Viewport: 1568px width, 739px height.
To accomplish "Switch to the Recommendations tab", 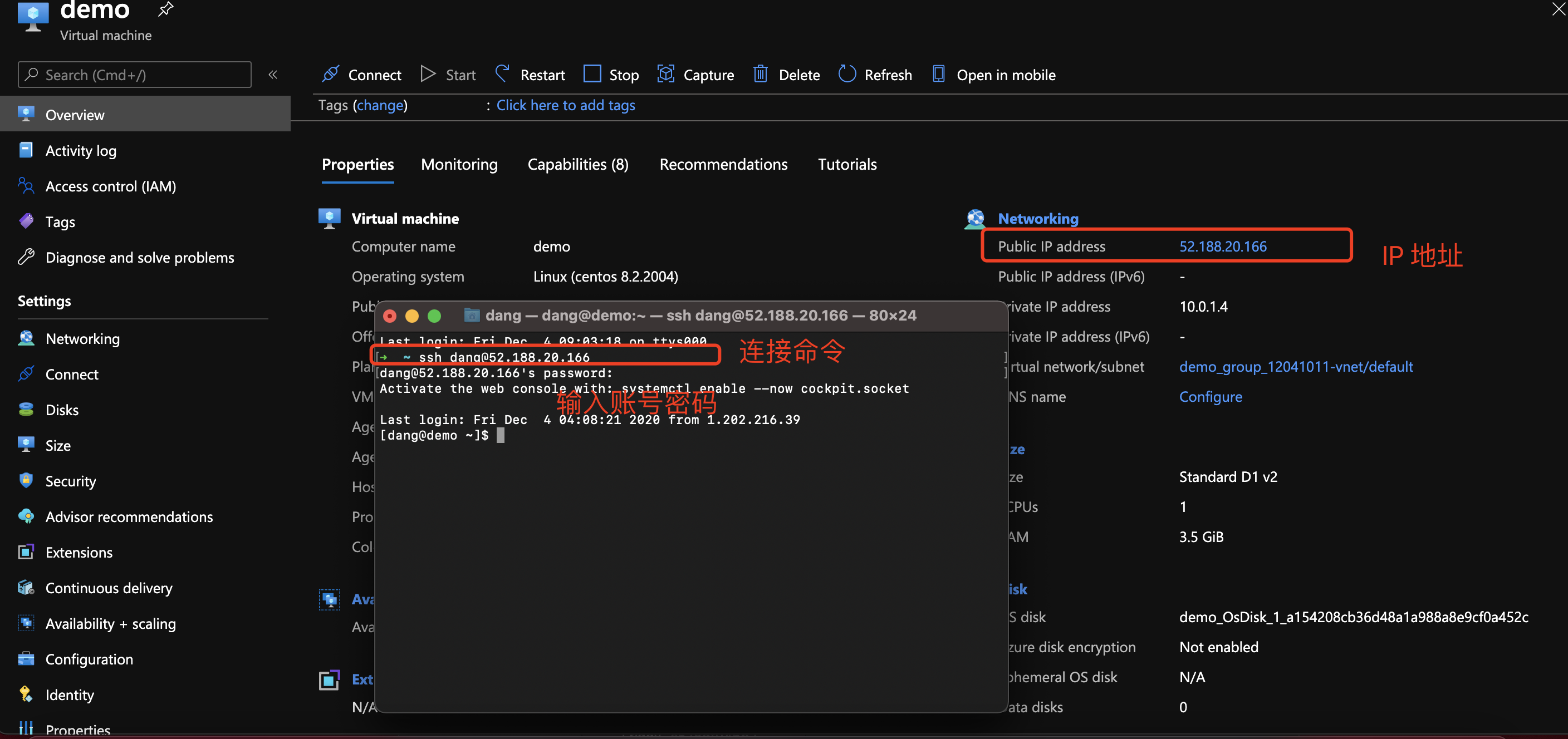I will [x=723, y=164].
